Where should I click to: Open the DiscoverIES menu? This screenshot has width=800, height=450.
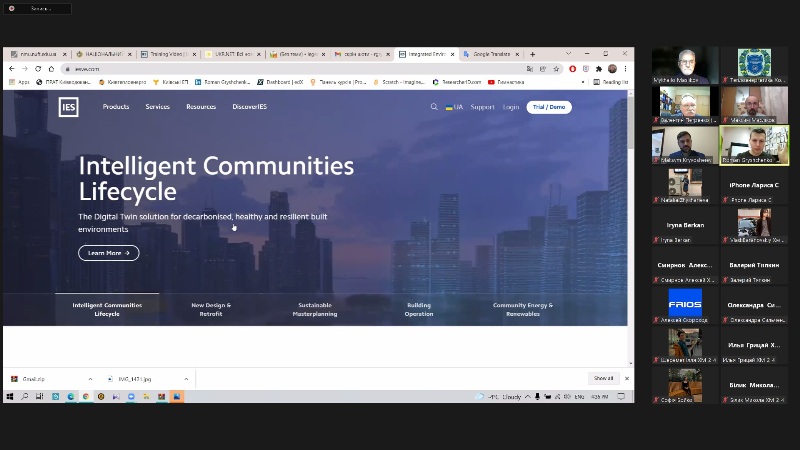tap(249, 107)
